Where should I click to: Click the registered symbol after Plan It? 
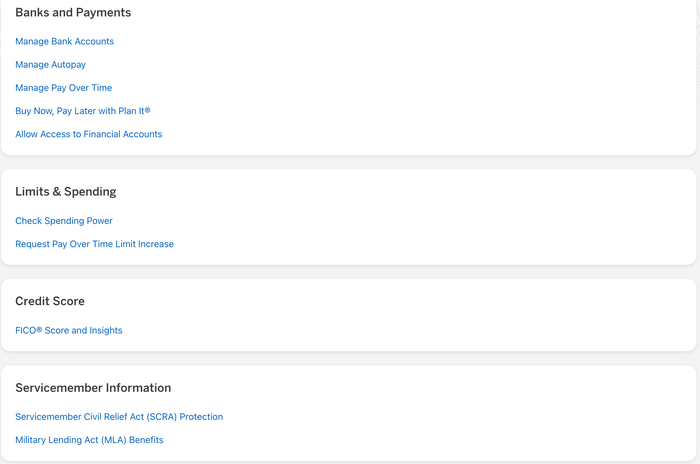(x=148, y=110)
